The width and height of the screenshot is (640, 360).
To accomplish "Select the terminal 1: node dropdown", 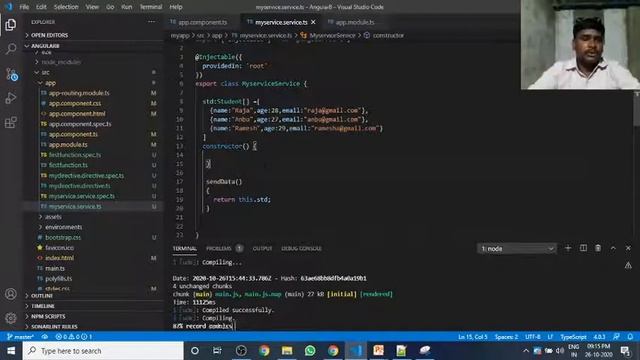I will click(x=517, y=249).
